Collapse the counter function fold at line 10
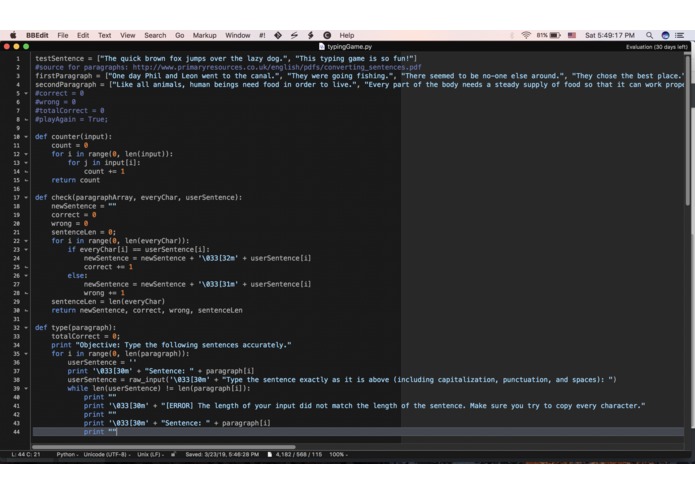 click(26, 136)
